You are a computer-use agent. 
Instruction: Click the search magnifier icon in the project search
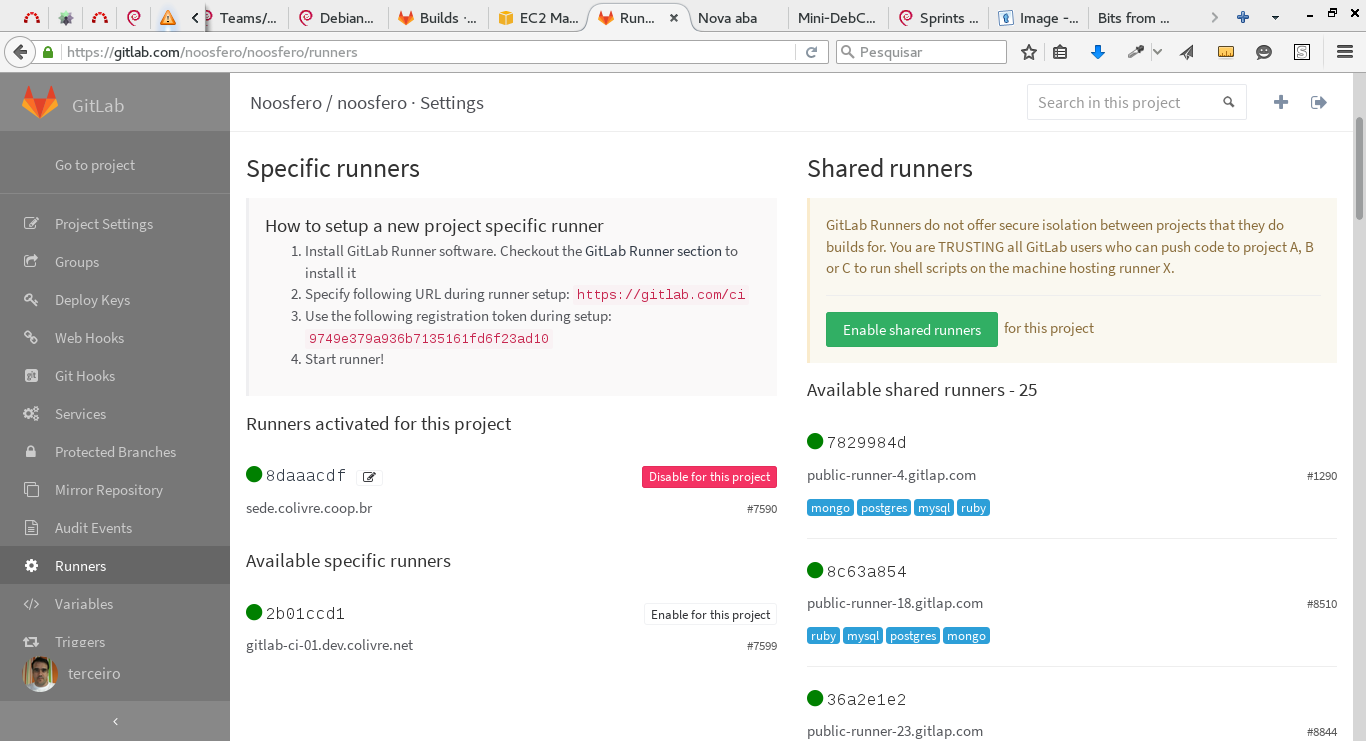point(1229,102)
